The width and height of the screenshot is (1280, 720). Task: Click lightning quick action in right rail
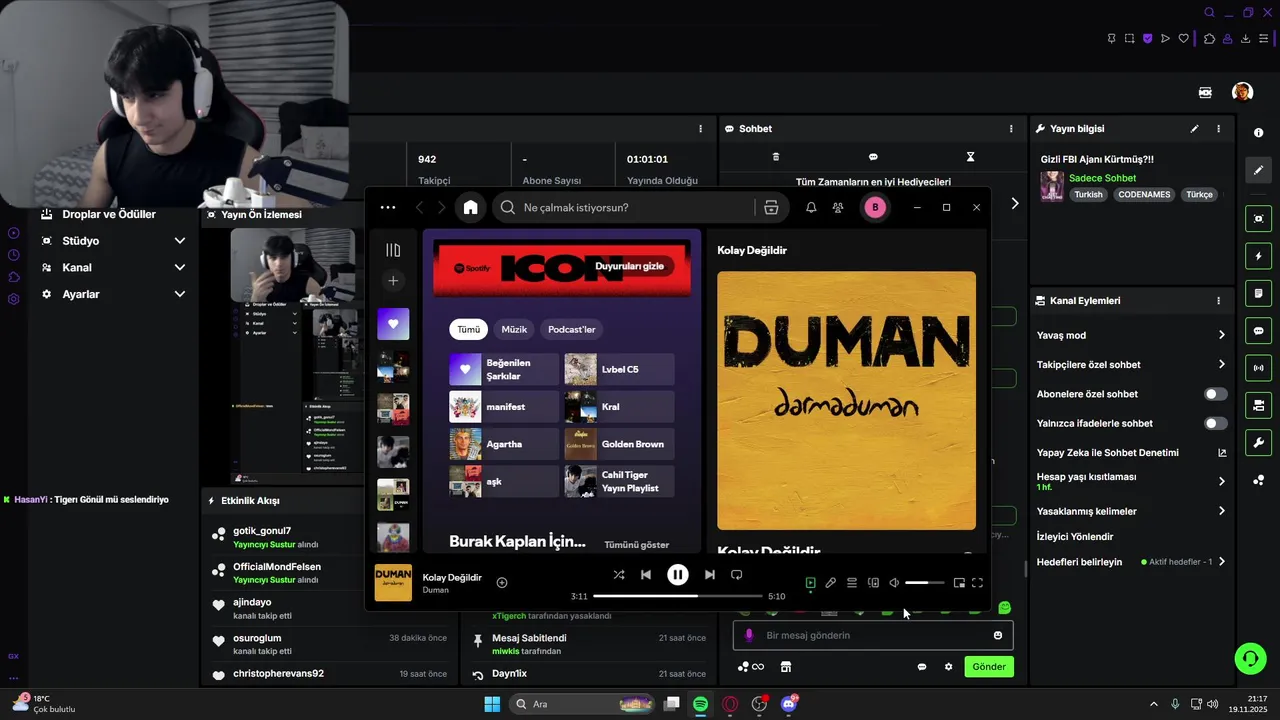[1258, 256]
